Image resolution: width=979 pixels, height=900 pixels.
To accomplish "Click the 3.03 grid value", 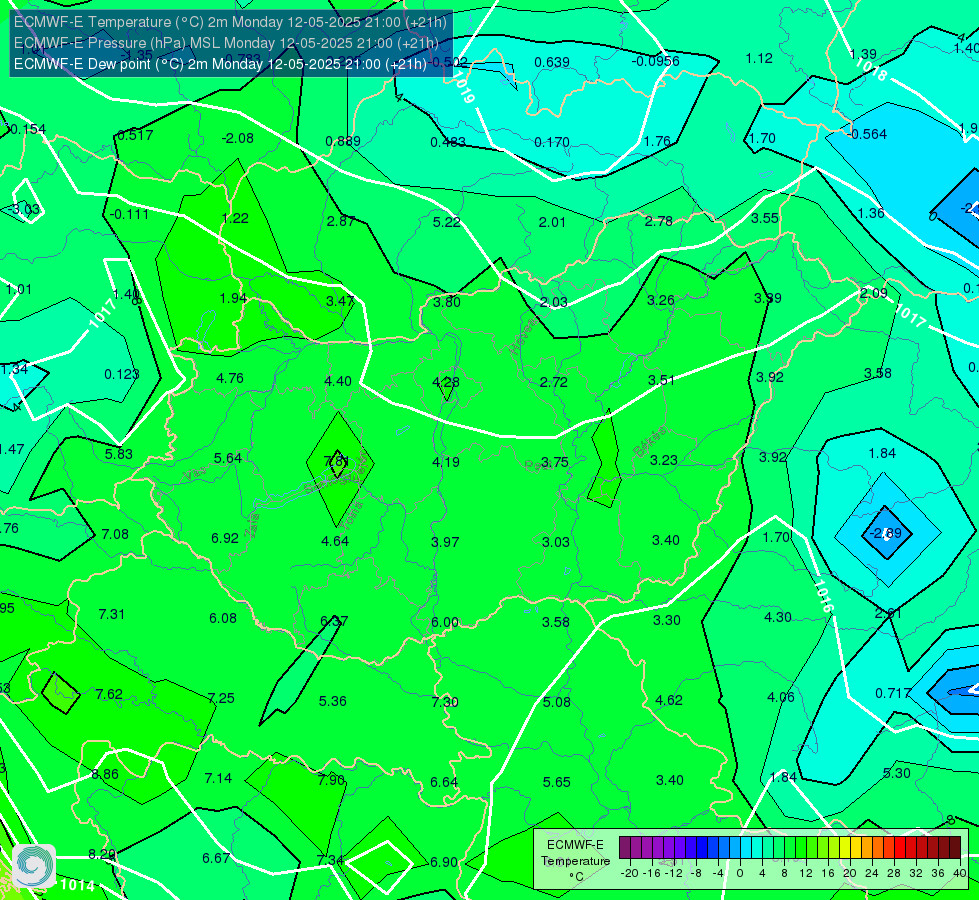I will coord(556,541).
